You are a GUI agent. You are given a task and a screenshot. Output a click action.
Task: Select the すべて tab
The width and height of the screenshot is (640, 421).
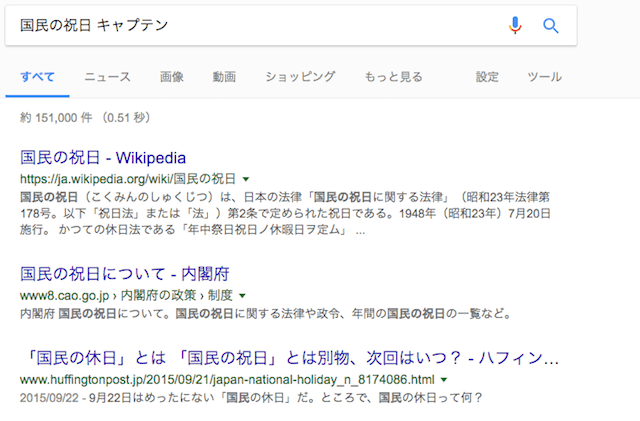pos(37,77)
